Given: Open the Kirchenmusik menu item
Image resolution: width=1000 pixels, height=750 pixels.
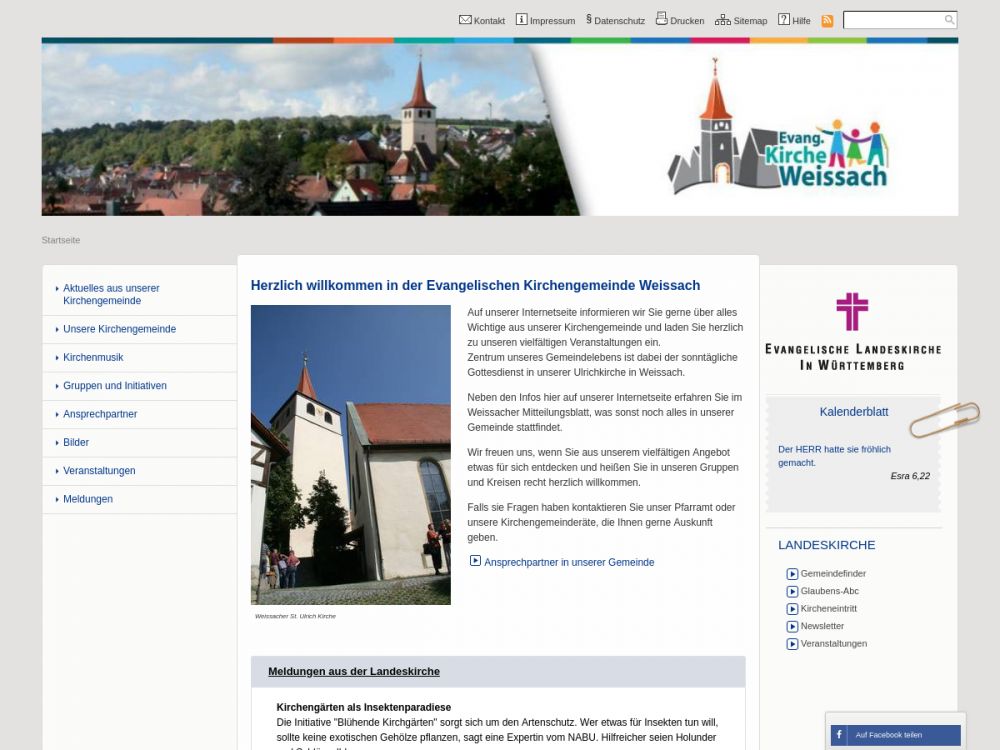Looking at the screenshot, I should pyautogui.click(x=93, y=357).
